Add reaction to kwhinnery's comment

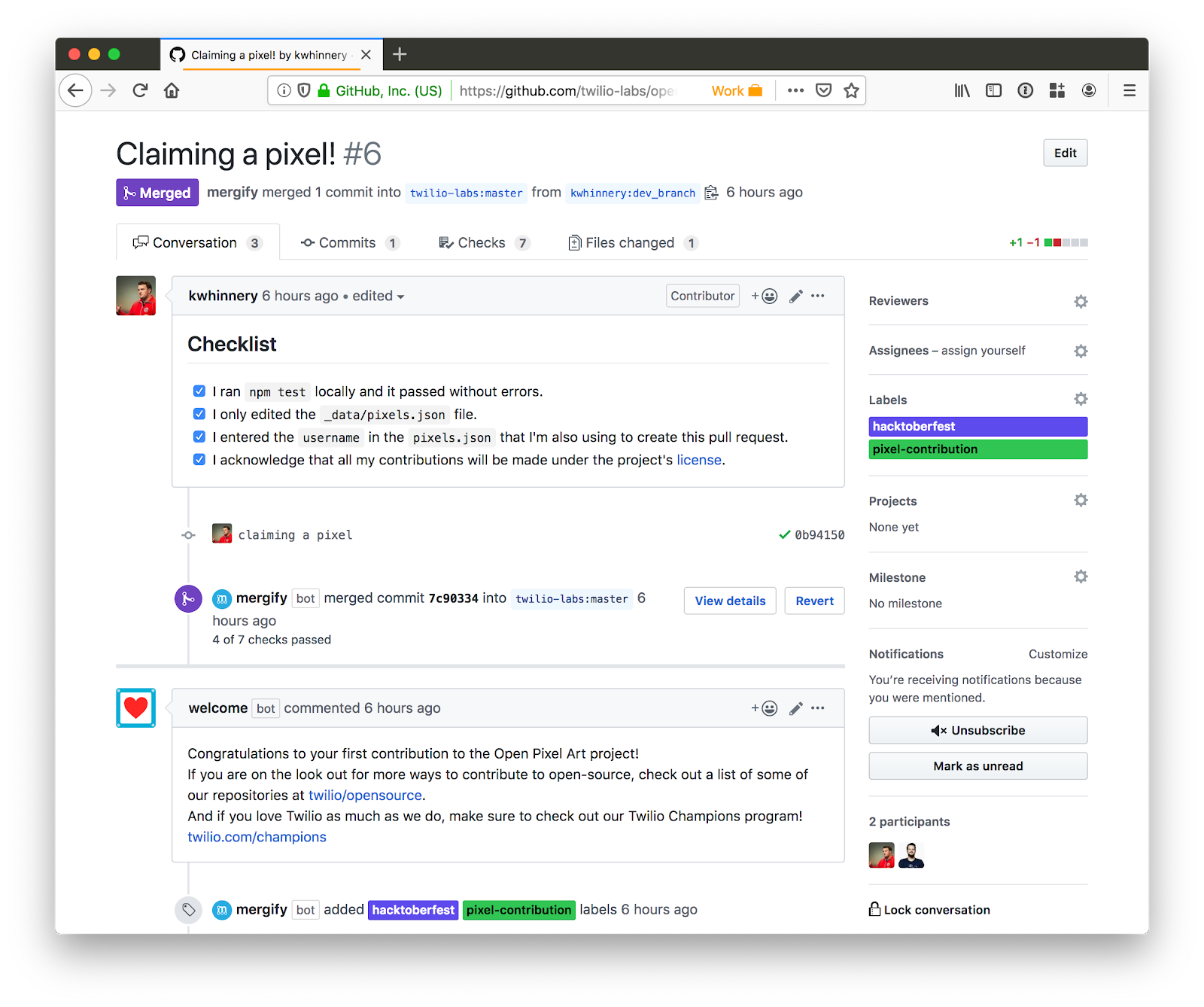764,296
